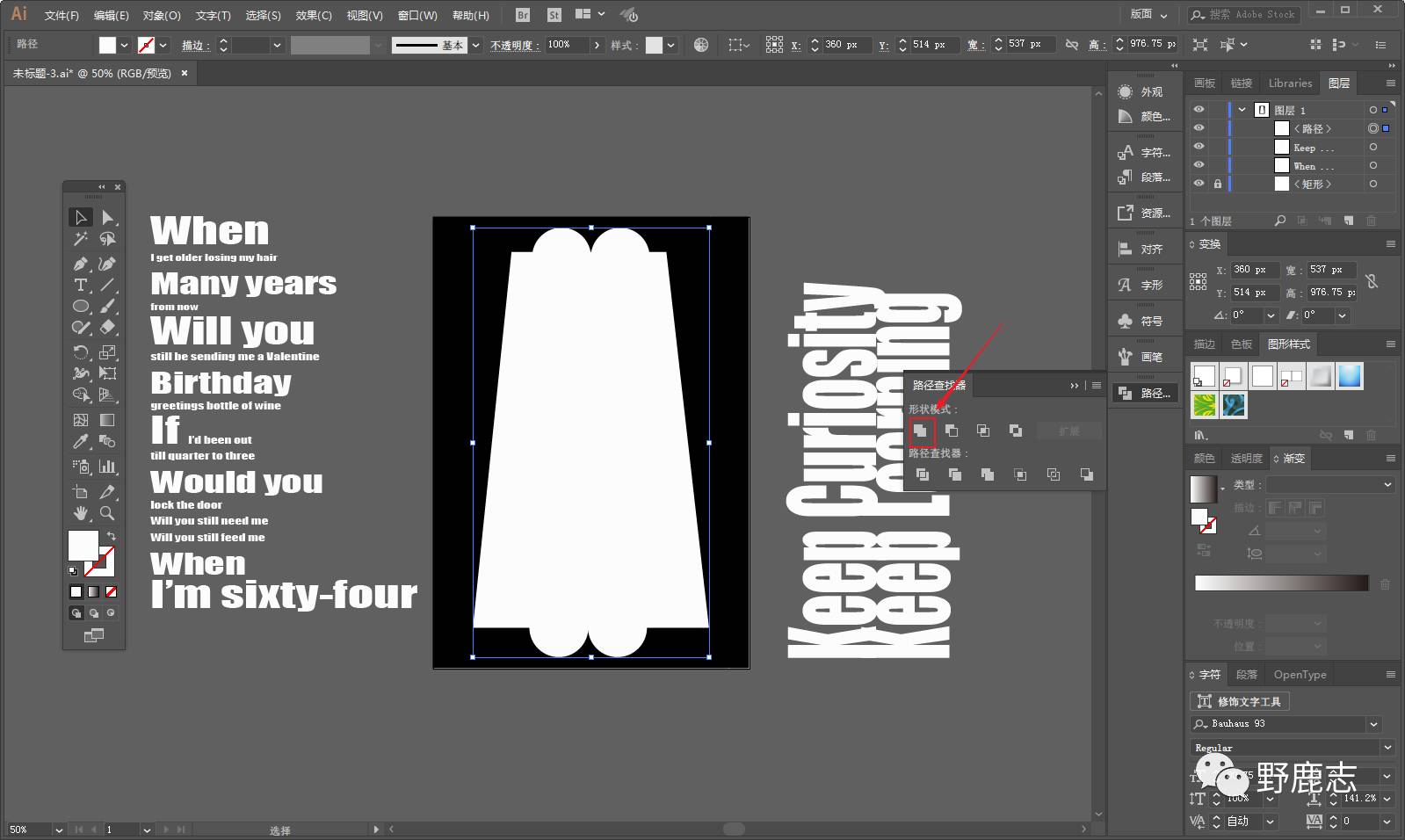Select the Pen tool in toolbox

coord(81,264)
